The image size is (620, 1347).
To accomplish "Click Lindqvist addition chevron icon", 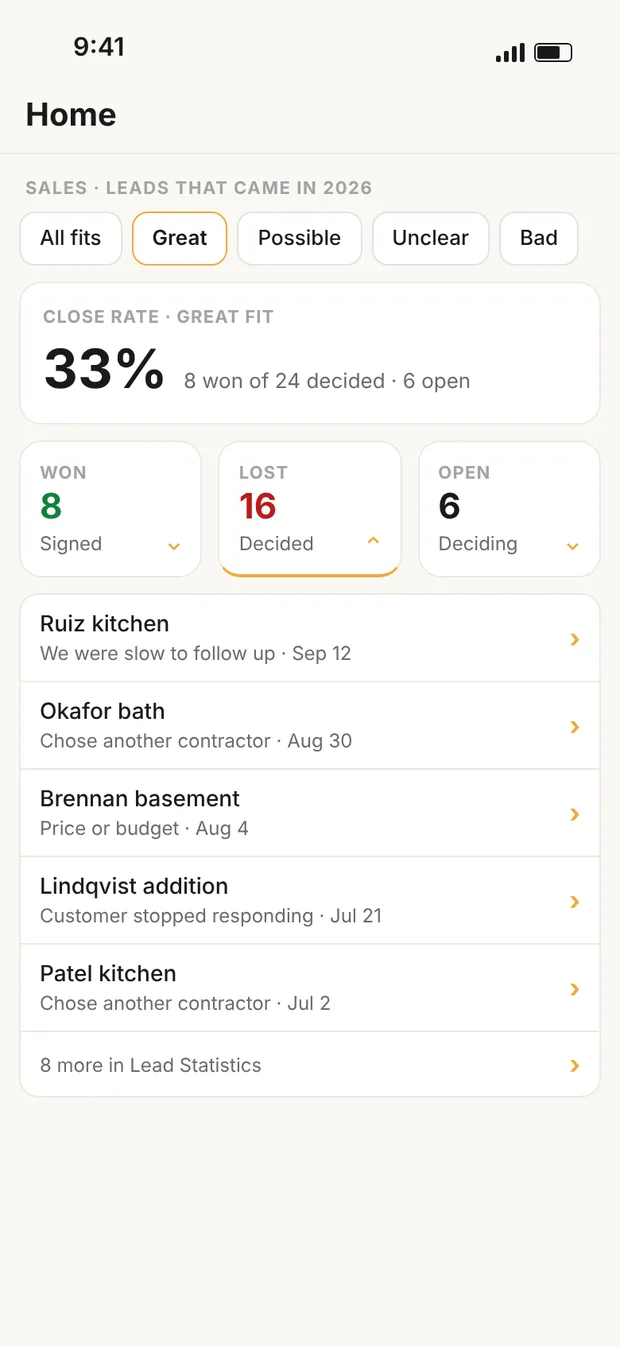I will tap(575, 902).
